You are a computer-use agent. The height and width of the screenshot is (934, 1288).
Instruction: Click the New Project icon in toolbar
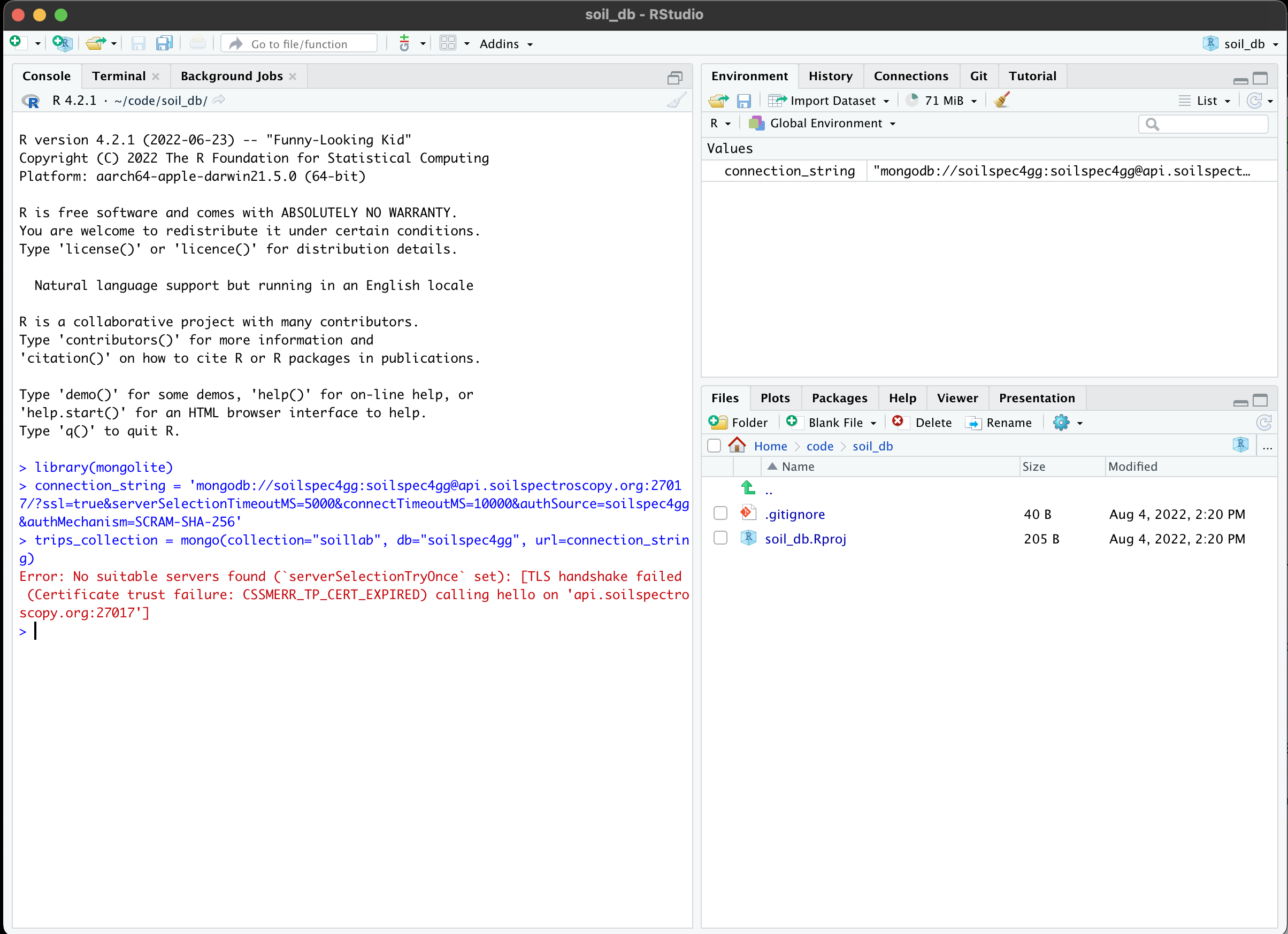(x=62, y=43)
